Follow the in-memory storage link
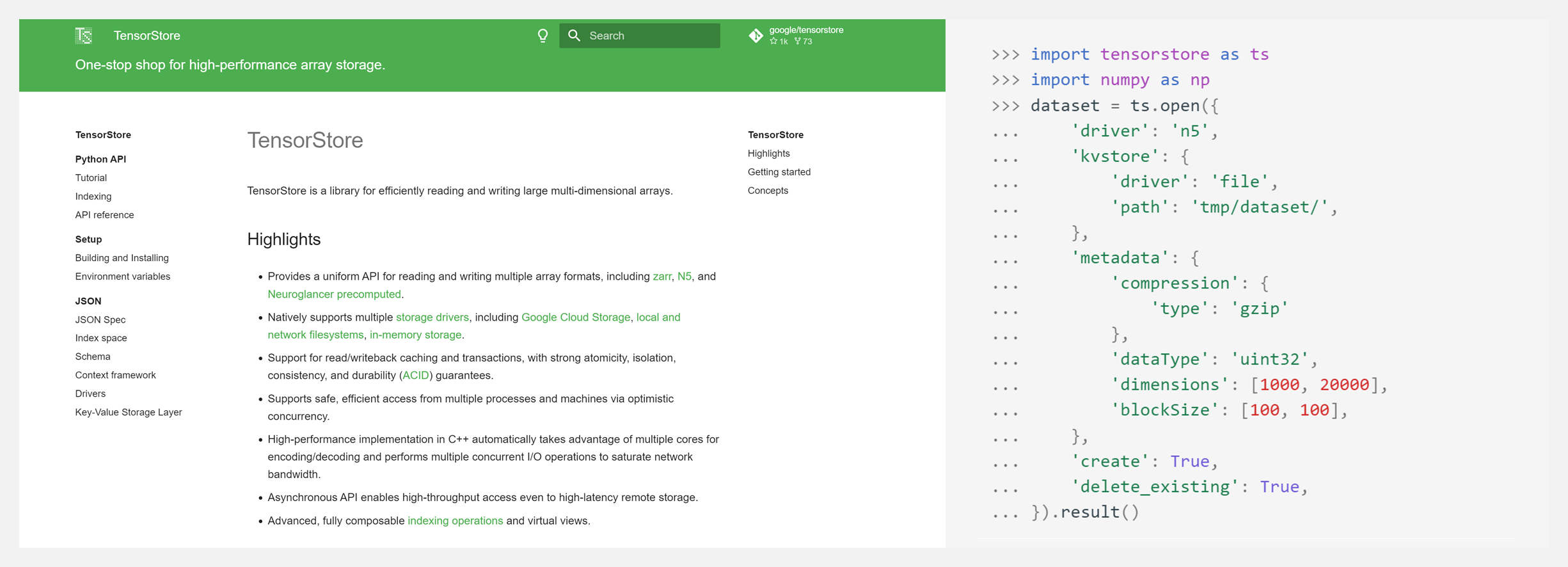This screenshot has width=1568, height=567. pyautogui.click(x=416, y=335)
